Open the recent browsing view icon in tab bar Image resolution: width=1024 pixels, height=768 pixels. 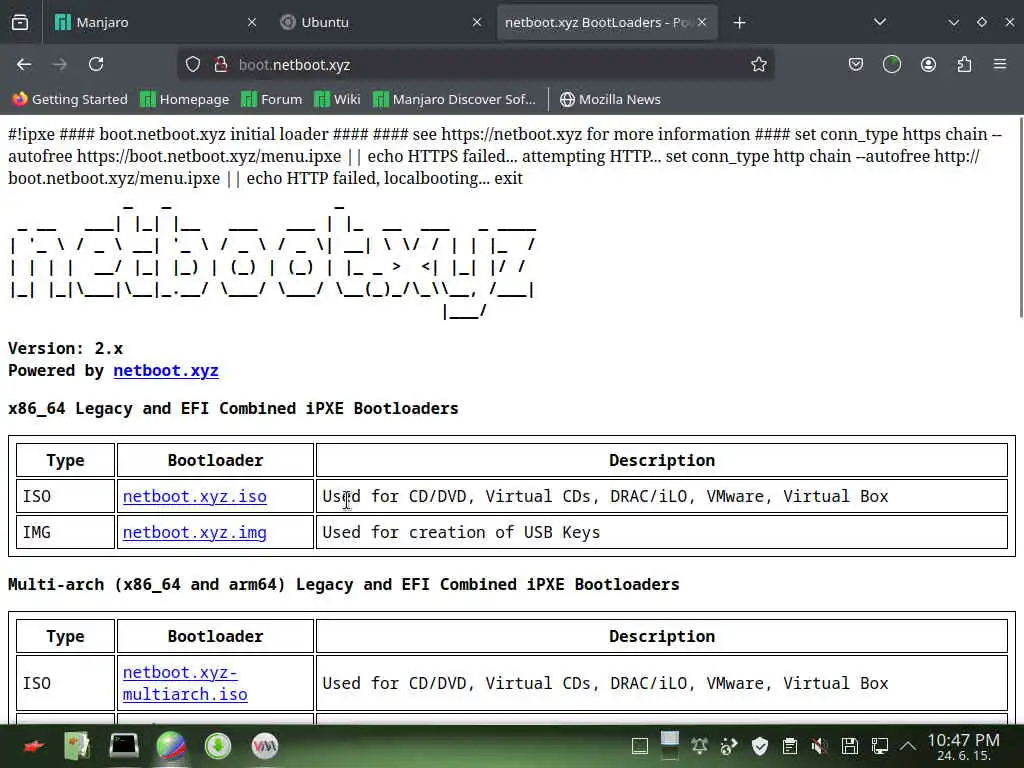[20, 23]
